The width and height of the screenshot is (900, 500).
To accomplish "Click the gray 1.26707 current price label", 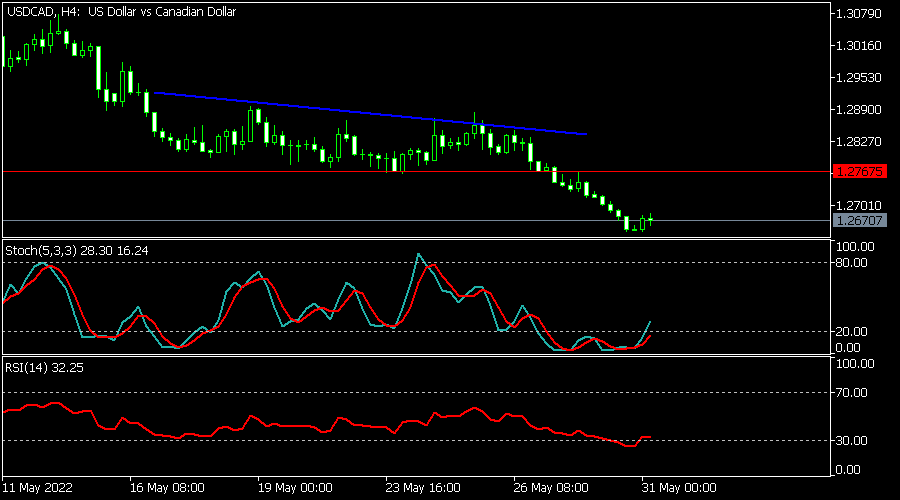I will point(859,220).
